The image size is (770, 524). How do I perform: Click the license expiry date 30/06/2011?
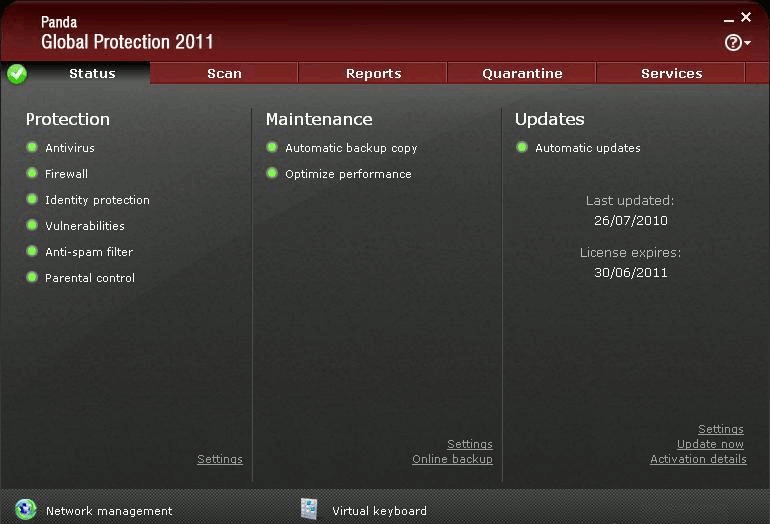(631, 273)
